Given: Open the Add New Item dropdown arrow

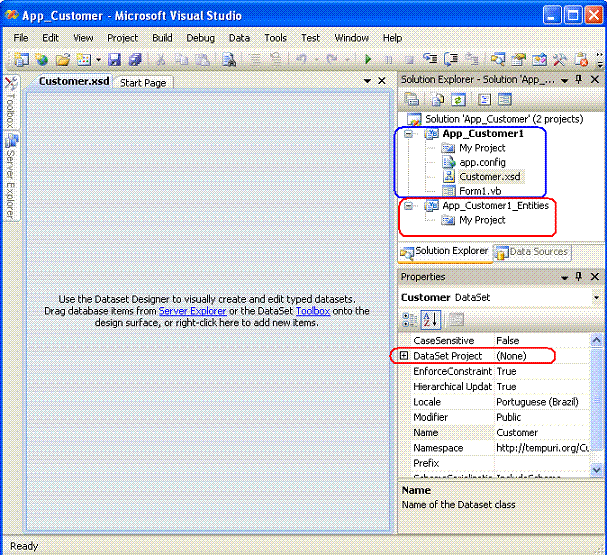Looking at the screenshot, I should pos(98,60).
